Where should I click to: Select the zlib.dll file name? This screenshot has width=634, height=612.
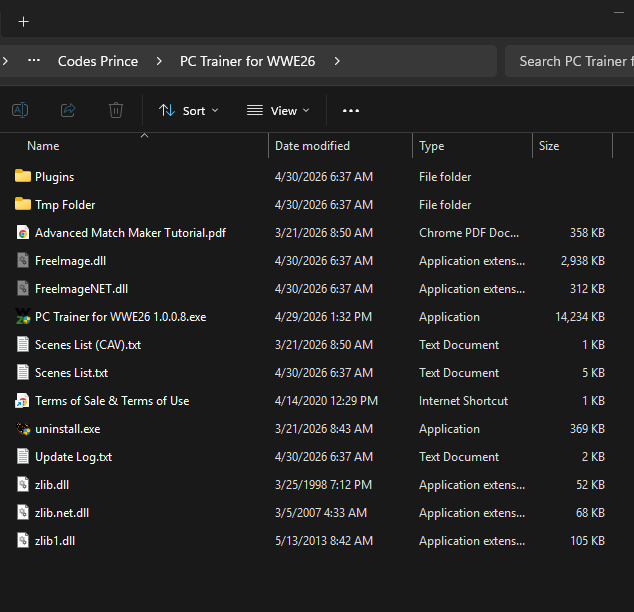[x=52, y=485]
